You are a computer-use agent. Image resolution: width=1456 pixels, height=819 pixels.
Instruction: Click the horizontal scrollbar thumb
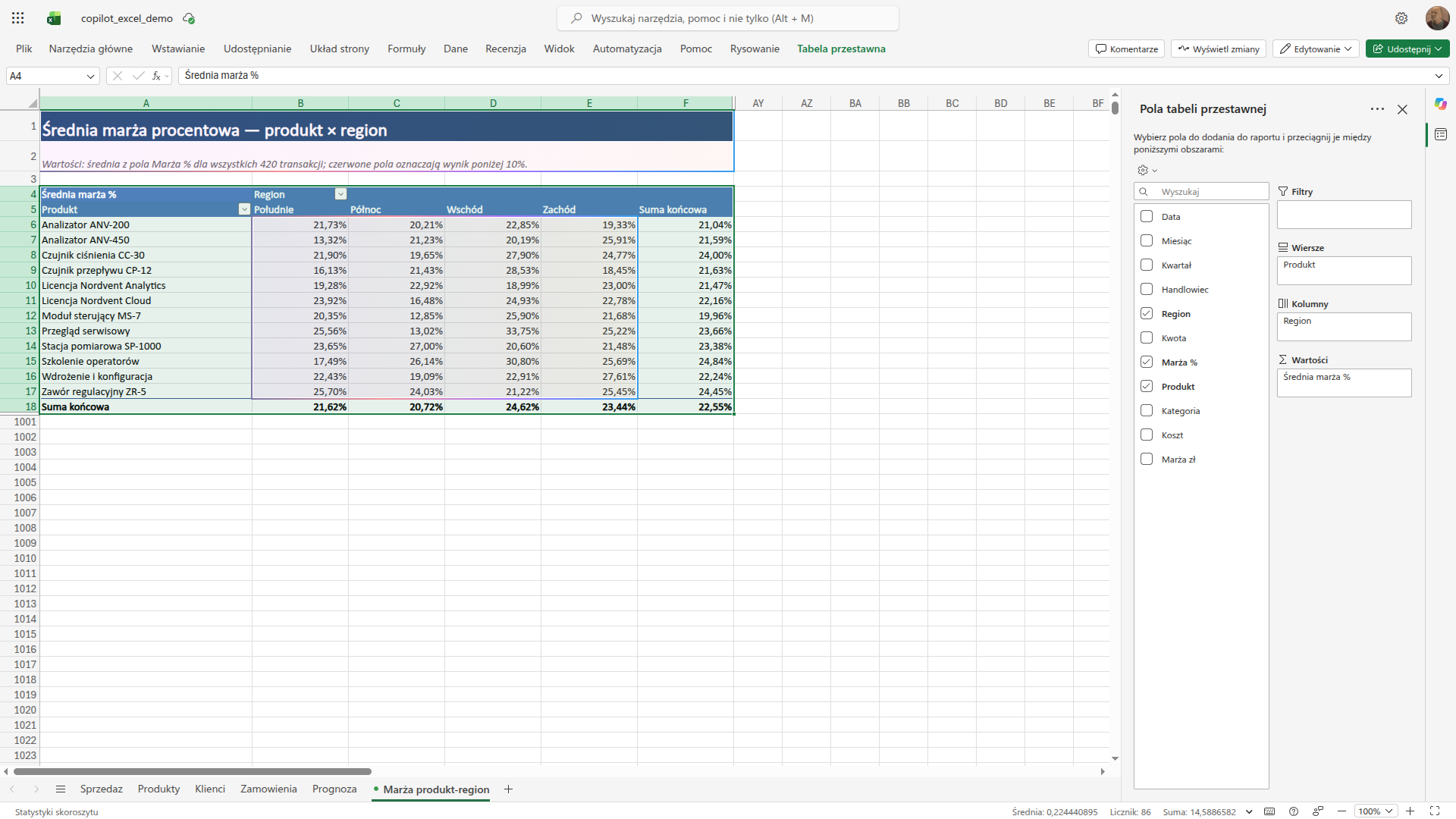[193, 772]
